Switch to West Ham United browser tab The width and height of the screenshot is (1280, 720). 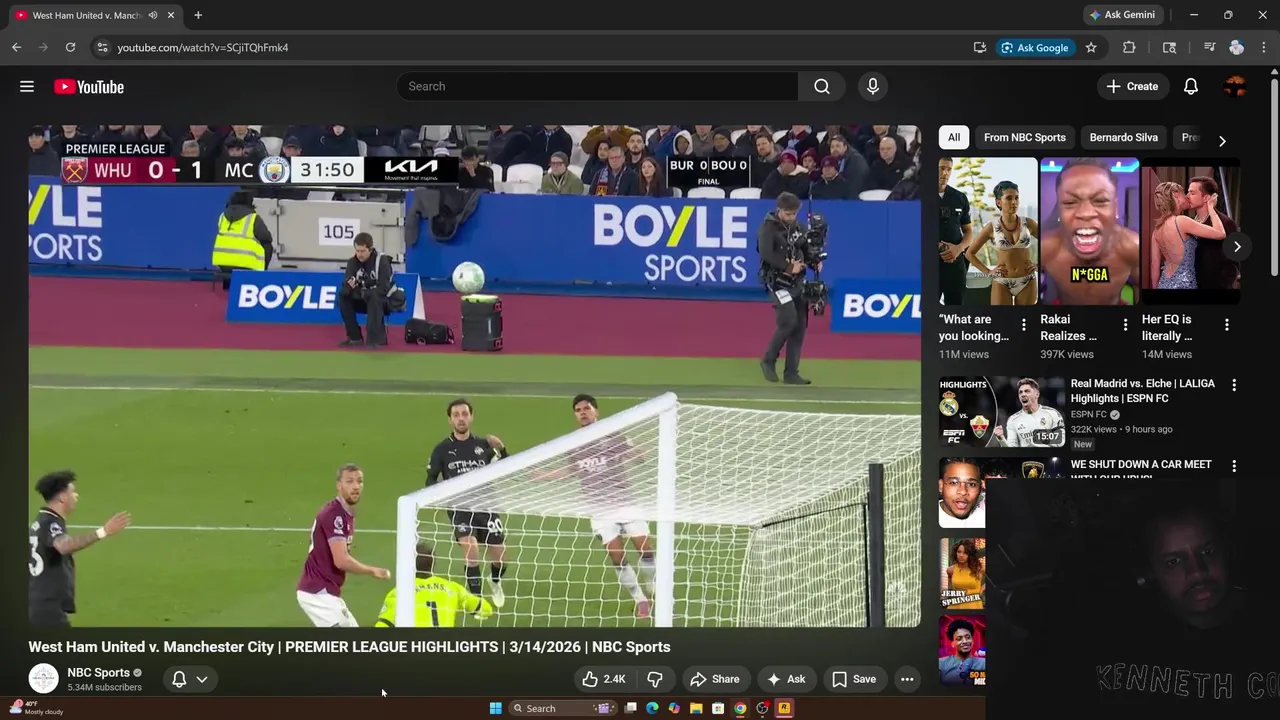pos(85,15)
